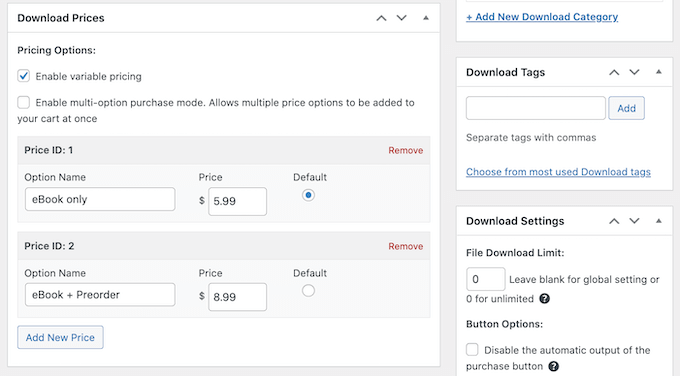Move Download Tags panel down
680x376 pixels.
click(634, 72)
